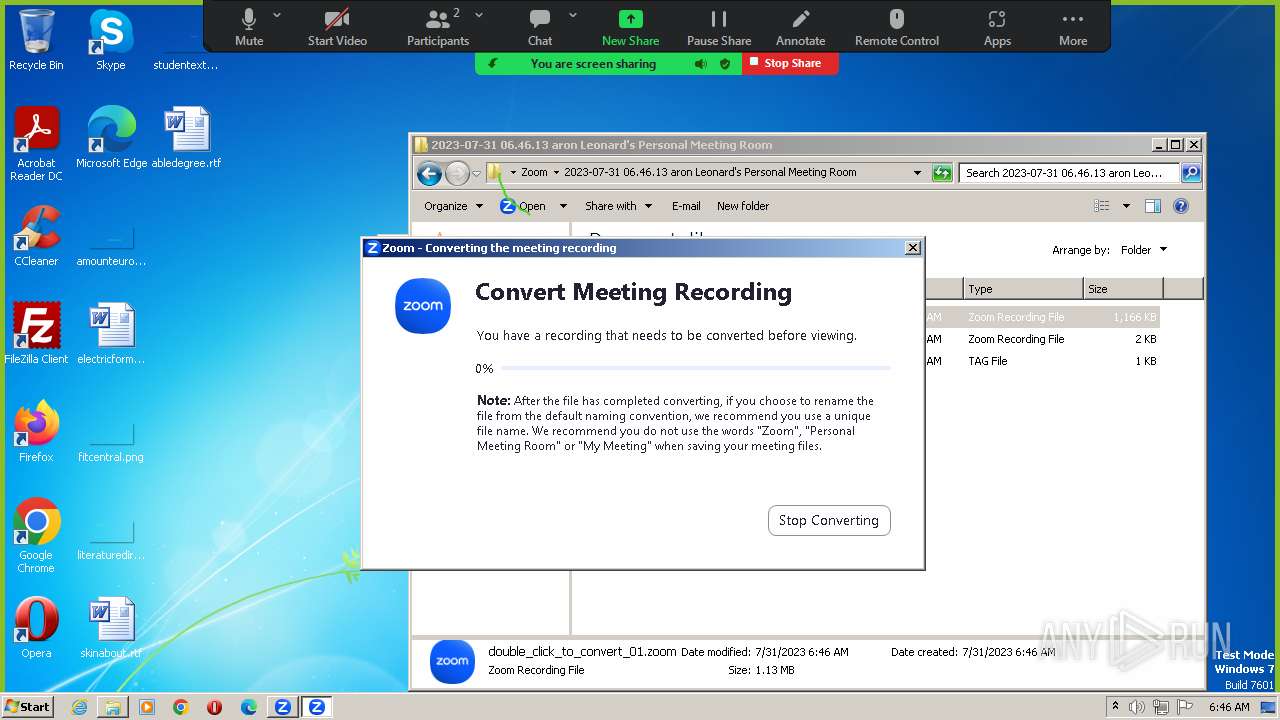1280x720 pixels.
Task: Select the 1,166 KB Zoom Recording File row
Action: (1041, 317)
